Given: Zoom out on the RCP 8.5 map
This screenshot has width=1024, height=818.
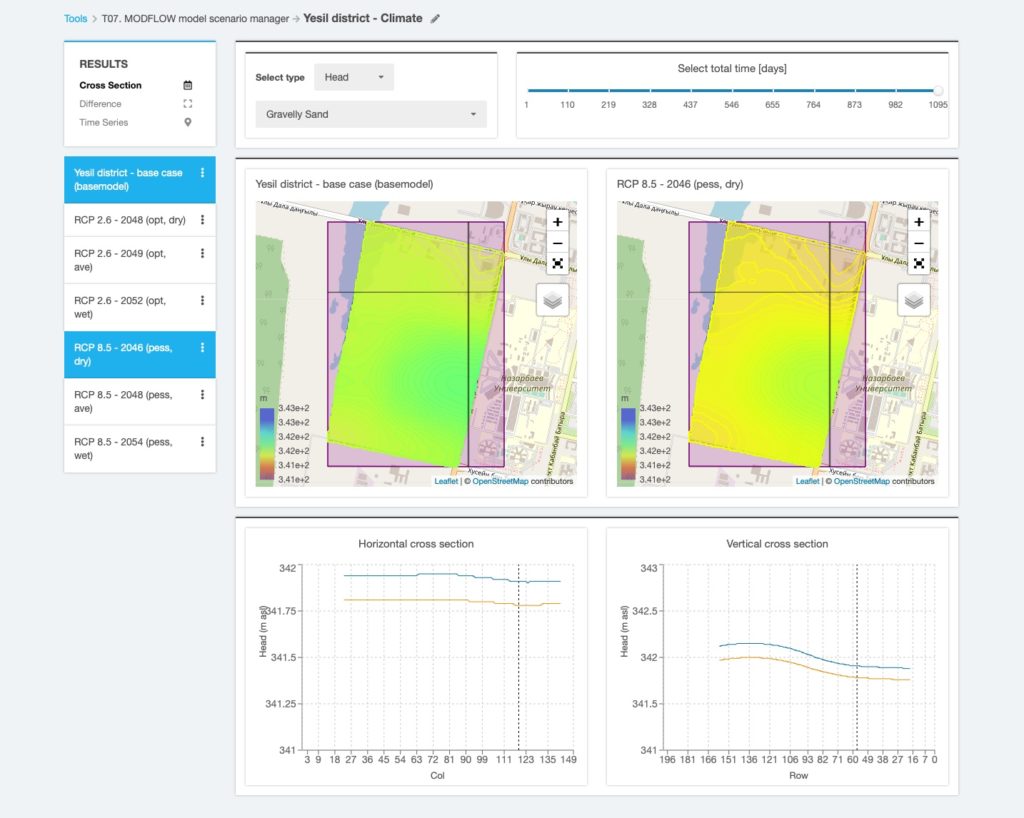Looking at the screenshot, I should point(918,243).
